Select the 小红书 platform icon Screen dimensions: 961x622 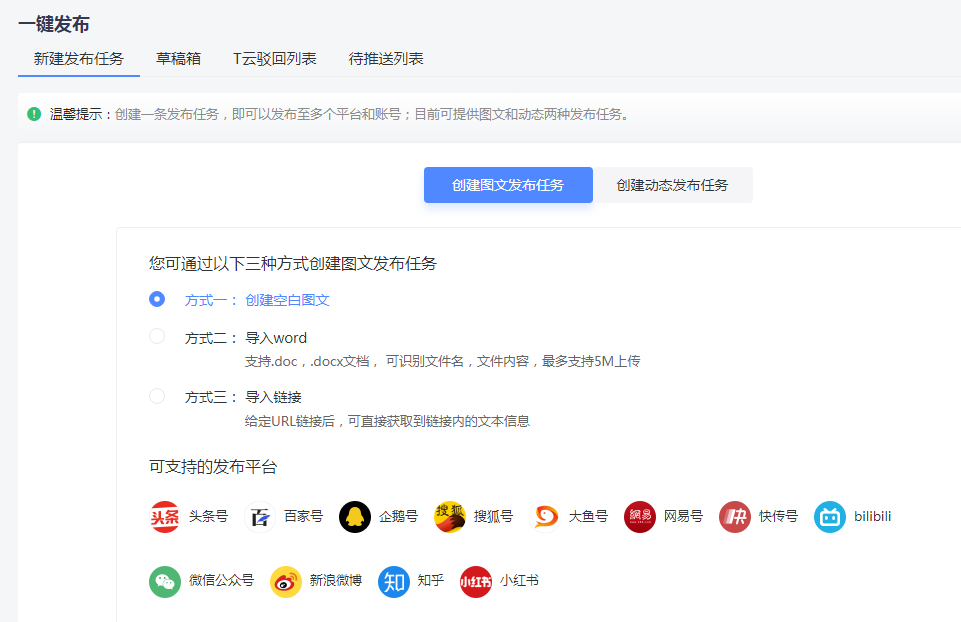[476, 581]
